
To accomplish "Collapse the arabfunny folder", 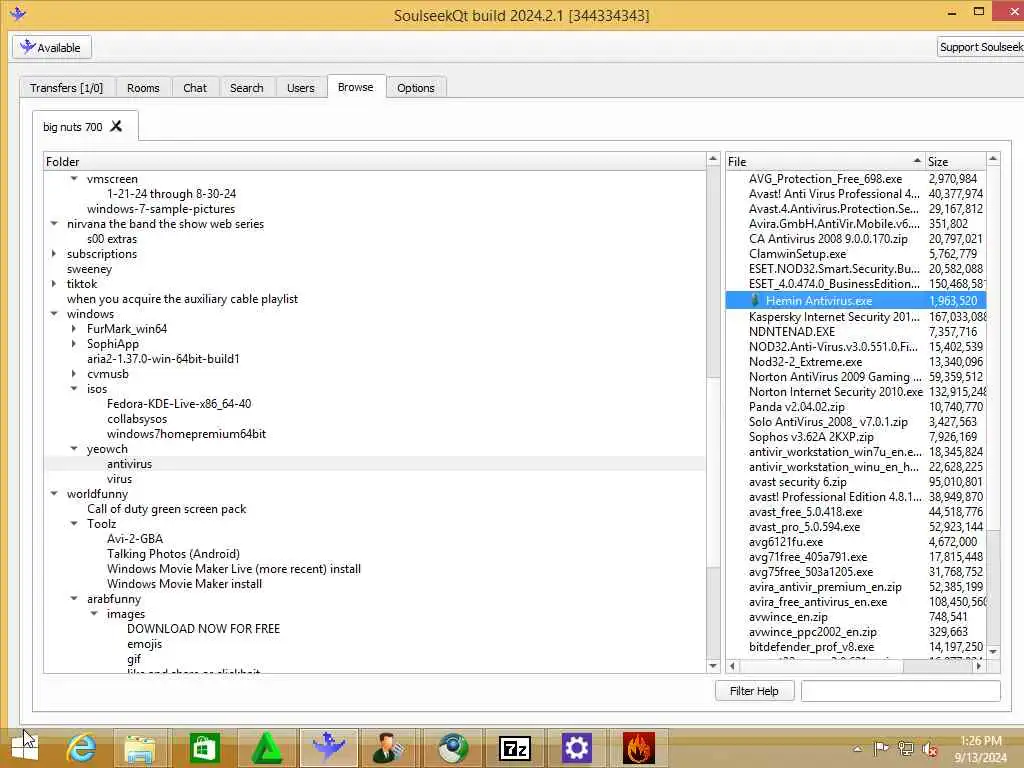I will (74, 599).
